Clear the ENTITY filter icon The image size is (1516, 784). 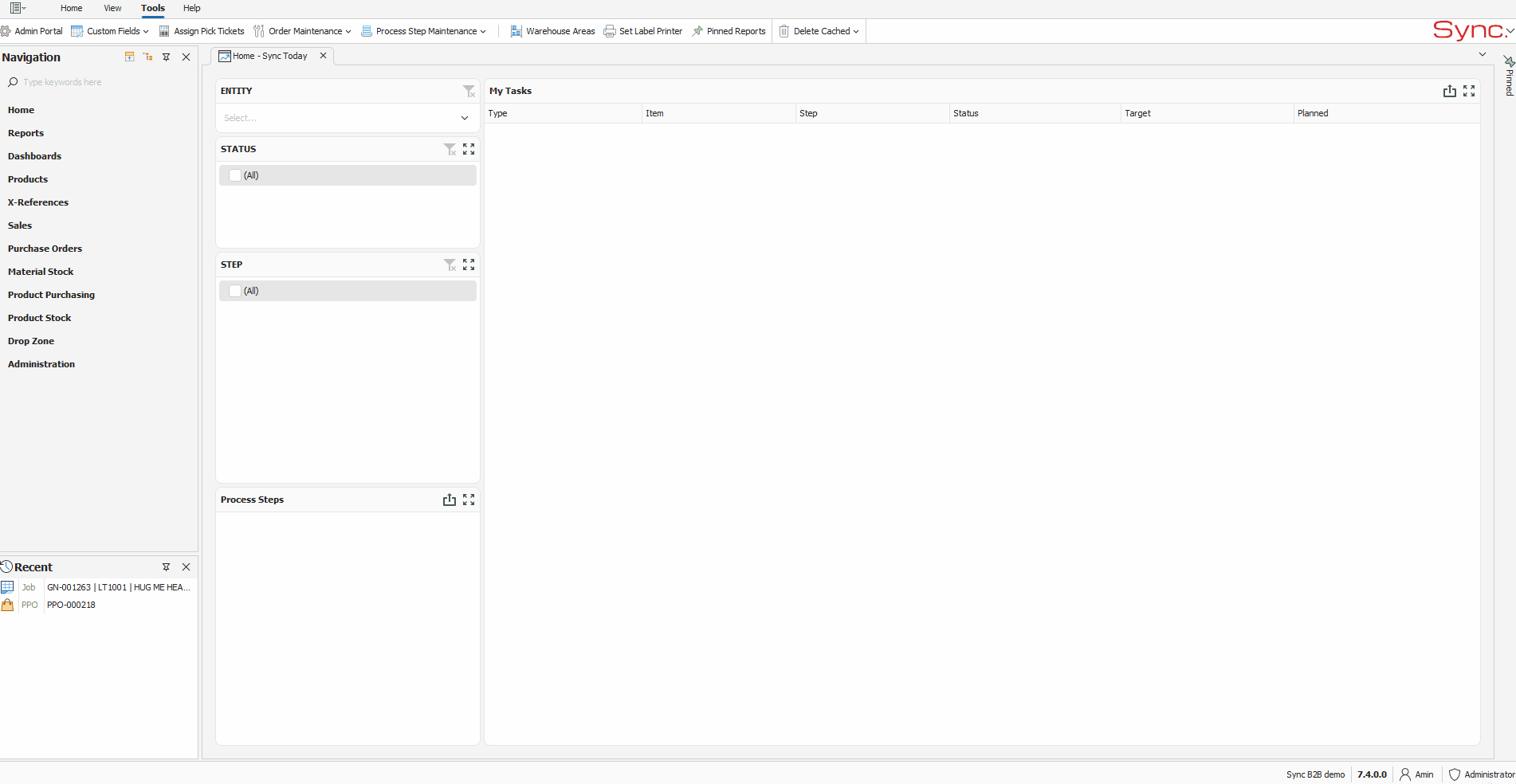(469, 92)
